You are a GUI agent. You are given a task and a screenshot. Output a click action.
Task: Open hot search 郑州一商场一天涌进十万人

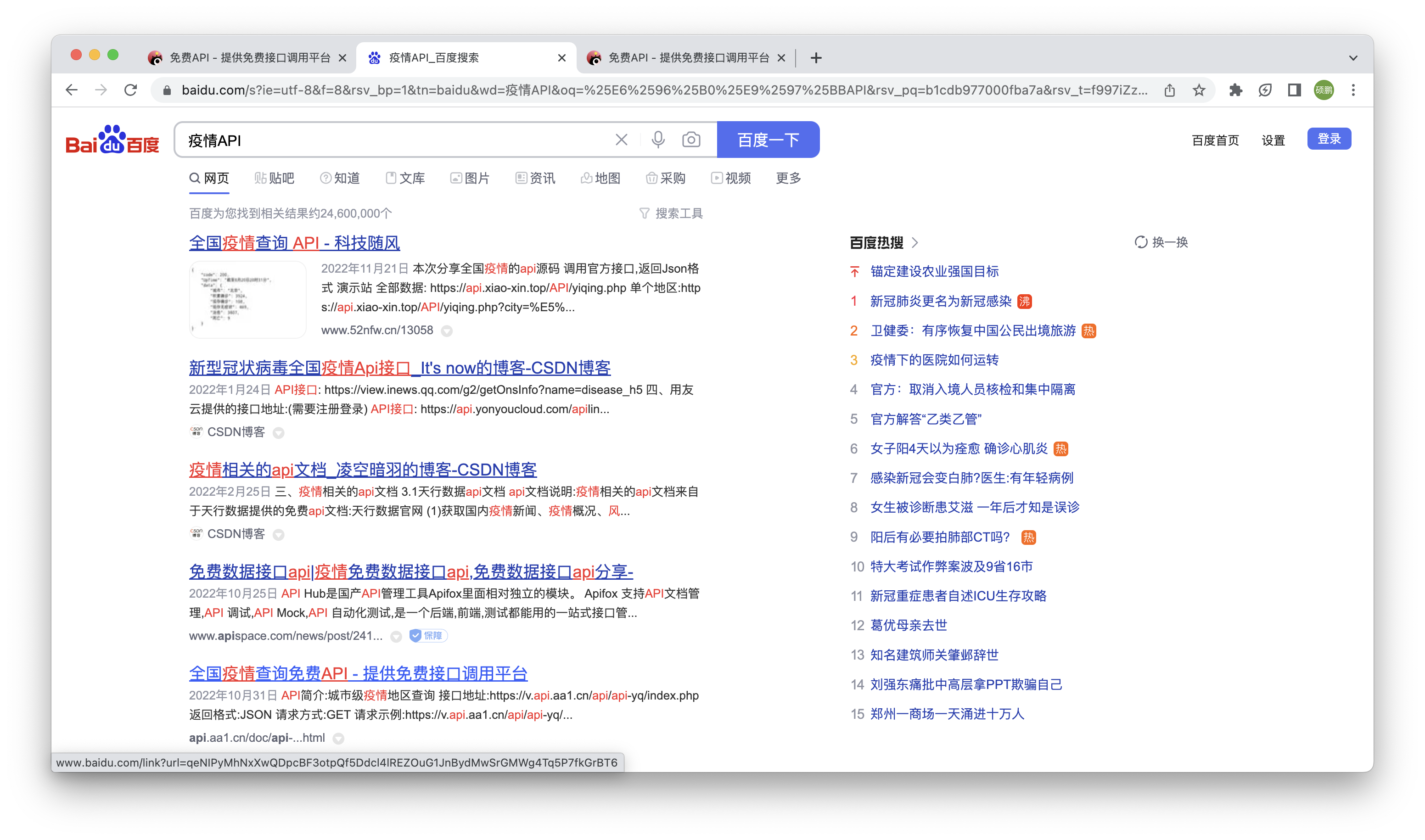tap(947, 714)
